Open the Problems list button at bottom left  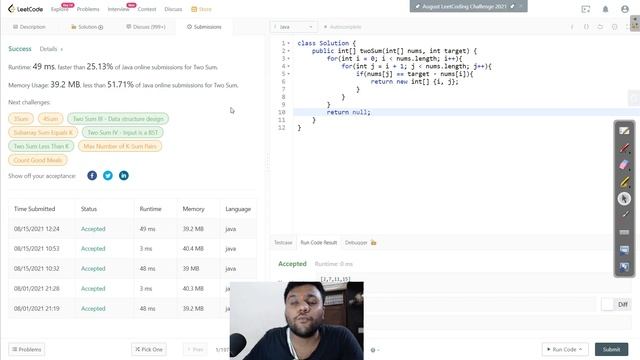click(x=27, y=349)
